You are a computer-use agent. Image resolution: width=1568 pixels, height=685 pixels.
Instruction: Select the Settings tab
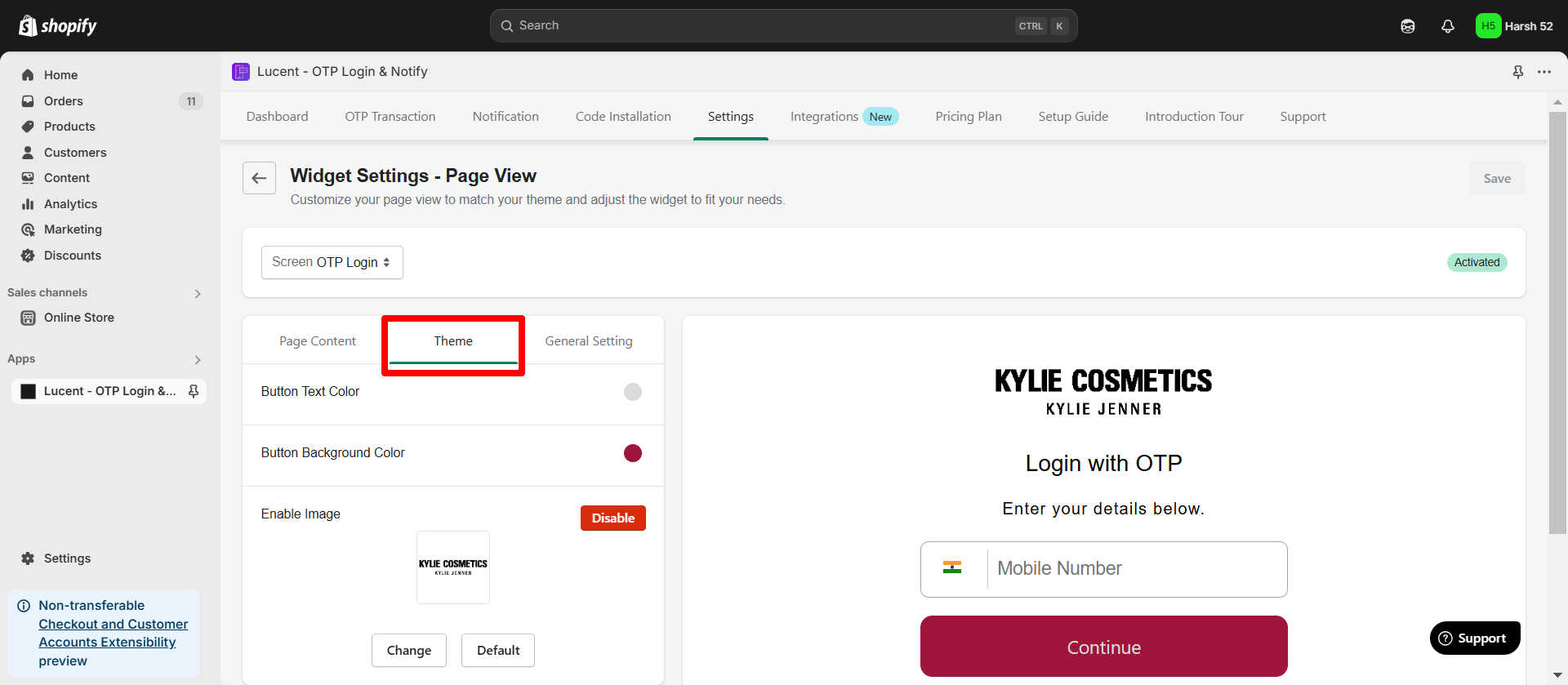pyautogui.click(x=731, y=117)
